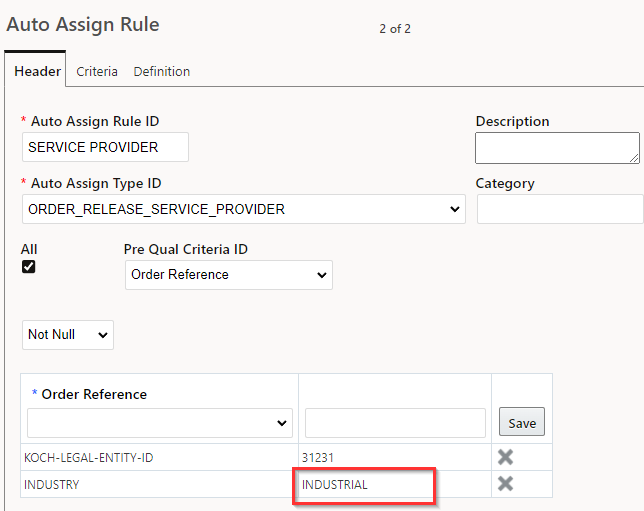Viewport: 644px width, 511px height.
Task: Click the Order Reference value text box
Action: 395,423
